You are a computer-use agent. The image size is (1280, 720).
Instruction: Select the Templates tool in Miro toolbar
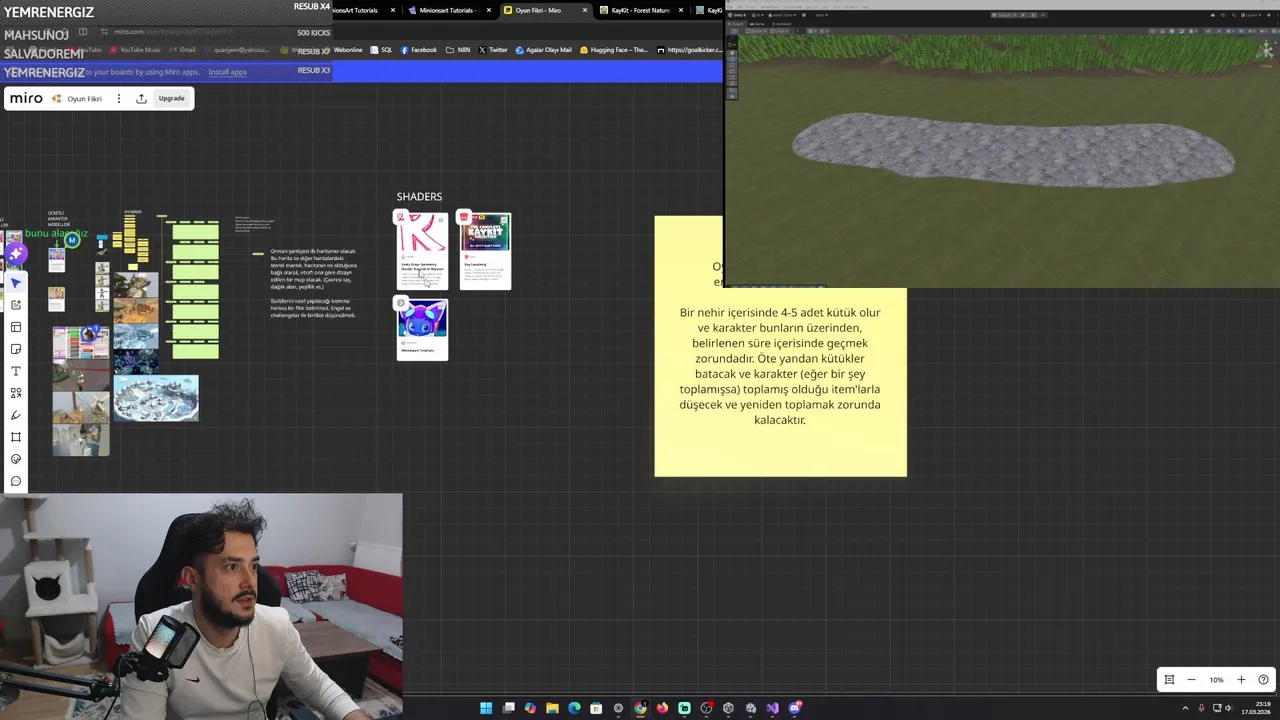16,327
